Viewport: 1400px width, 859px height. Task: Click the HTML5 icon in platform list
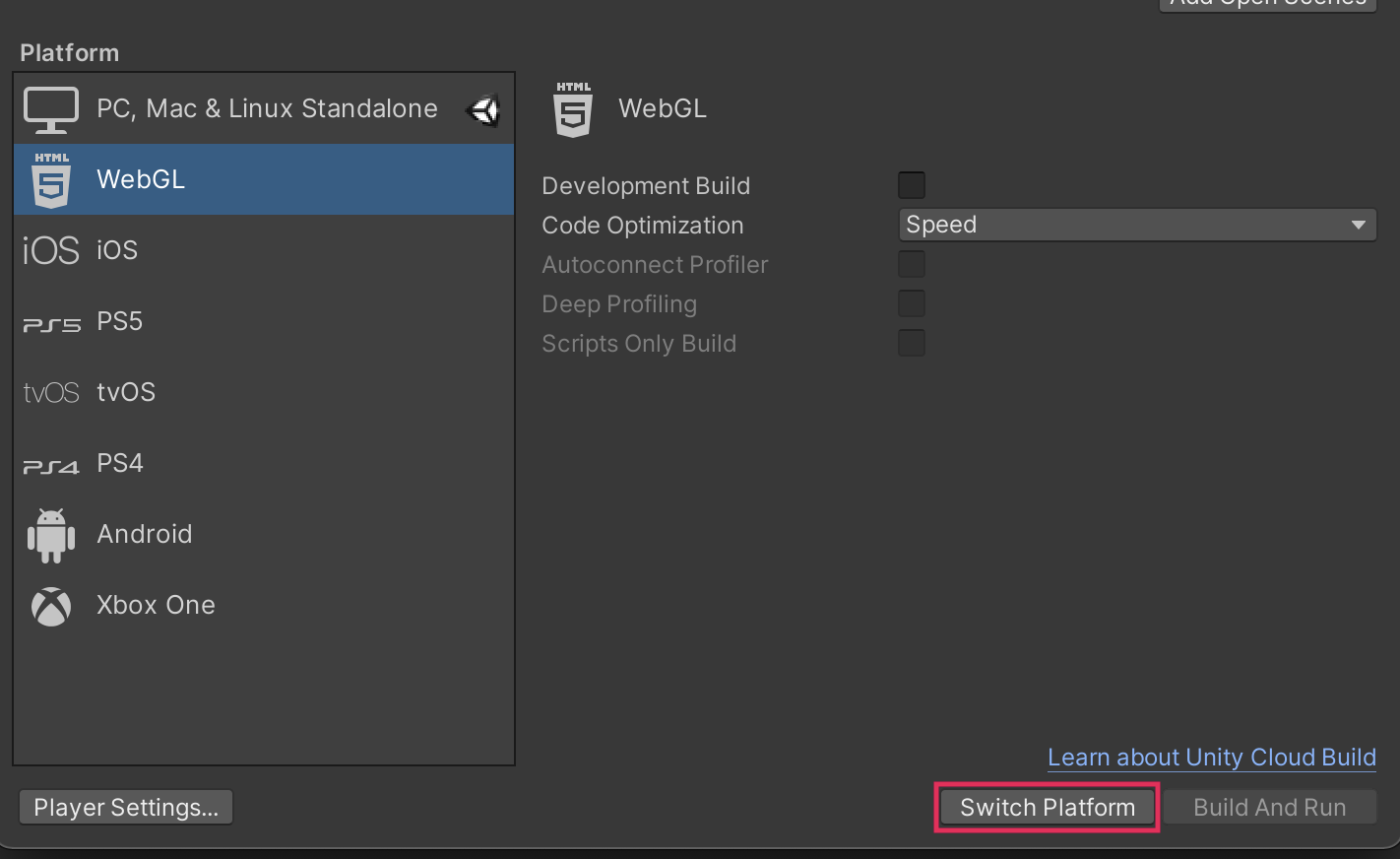[x=51, y=180]
